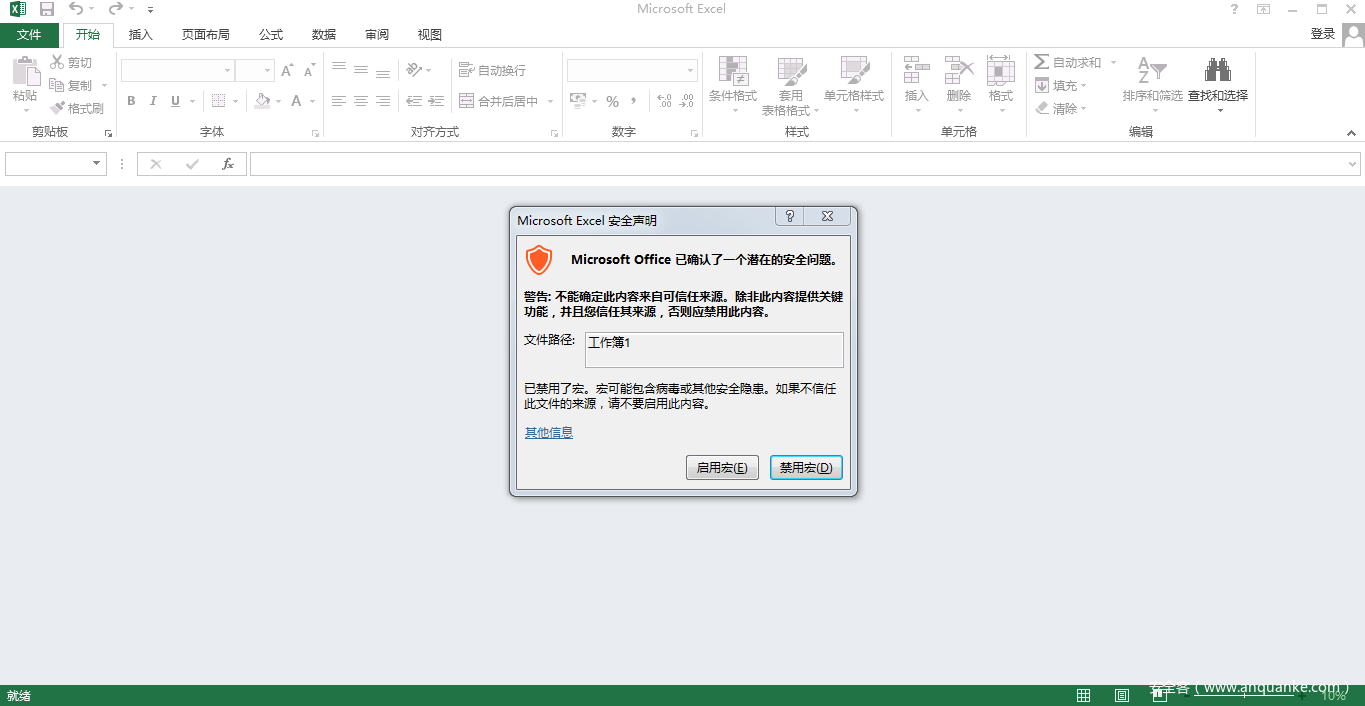Open the 文件 (File) tab

click(x=29, y=35)
